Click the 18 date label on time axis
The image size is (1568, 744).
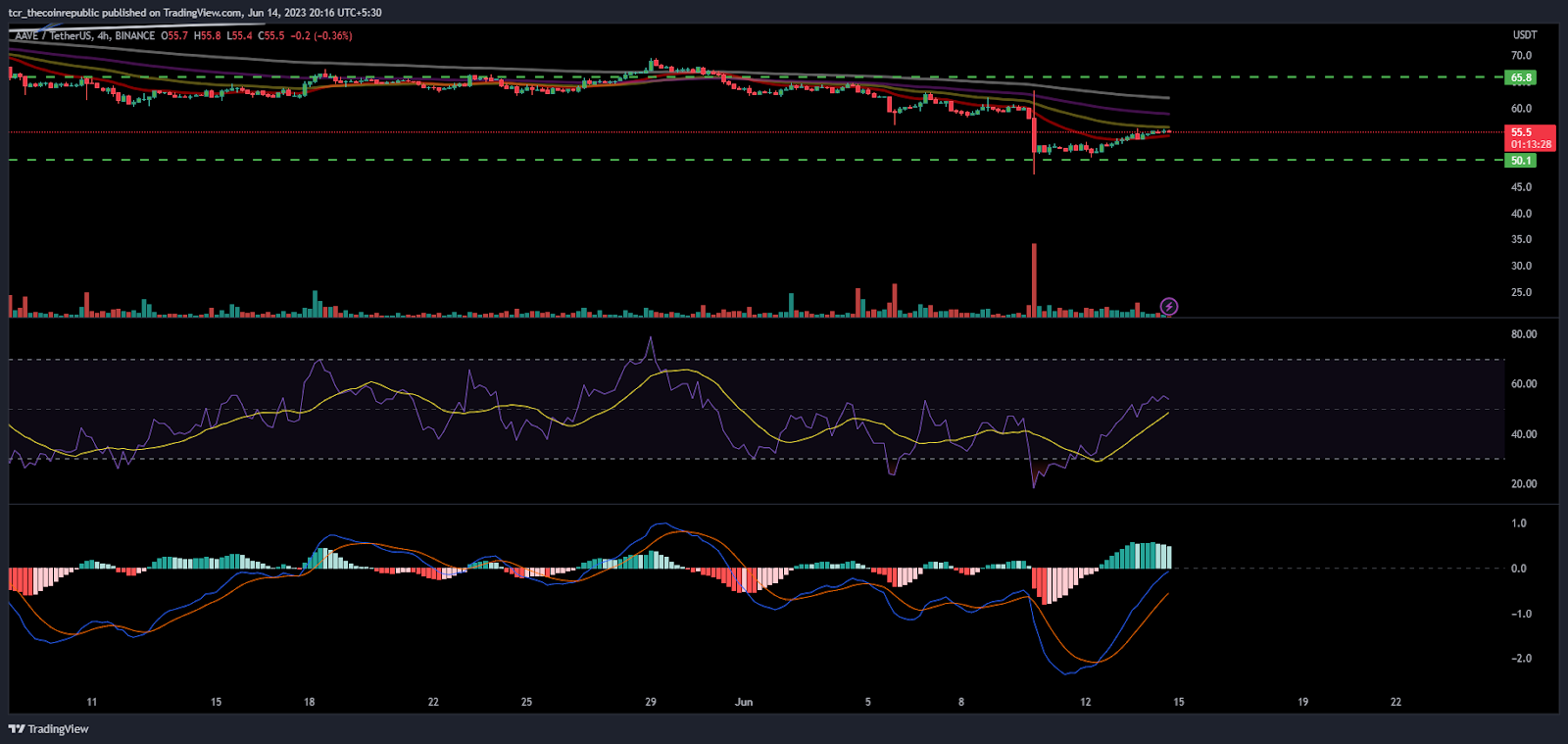(310, 702)
